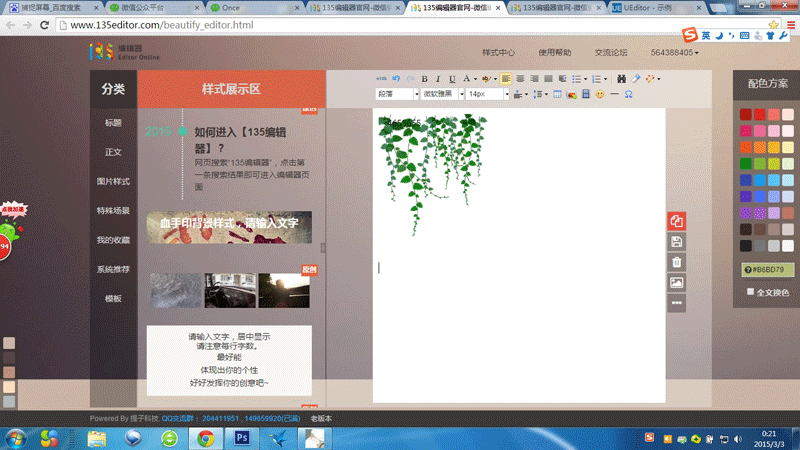Viewport: 800px width, 450px height.
Task: Apply italic formatting
Action: pyautogui.click(x=438, y=79)
